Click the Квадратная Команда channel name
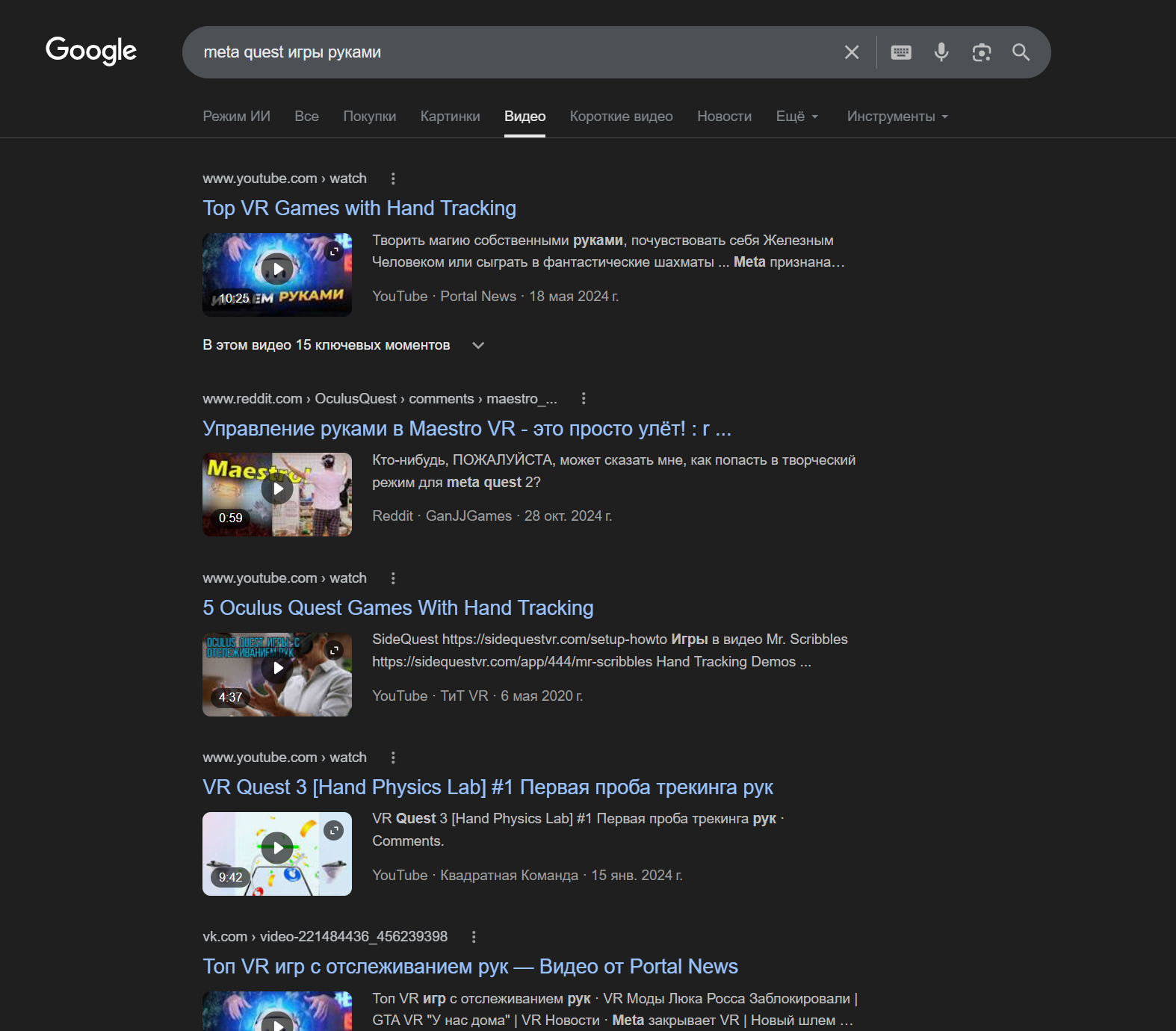 pyautogui.click(x=510, y=876)
